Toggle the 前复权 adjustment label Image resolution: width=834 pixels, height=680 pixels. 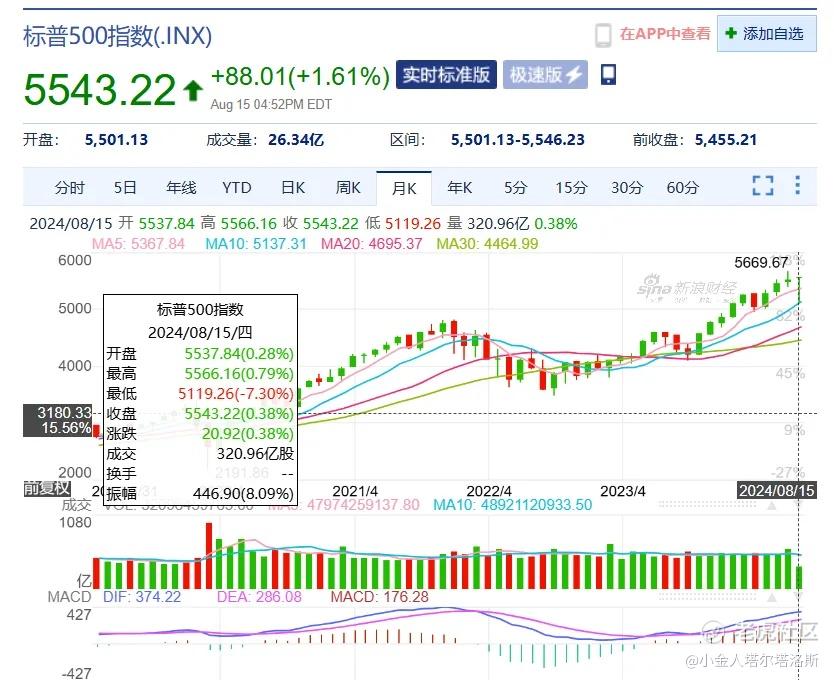pos(47,488)
